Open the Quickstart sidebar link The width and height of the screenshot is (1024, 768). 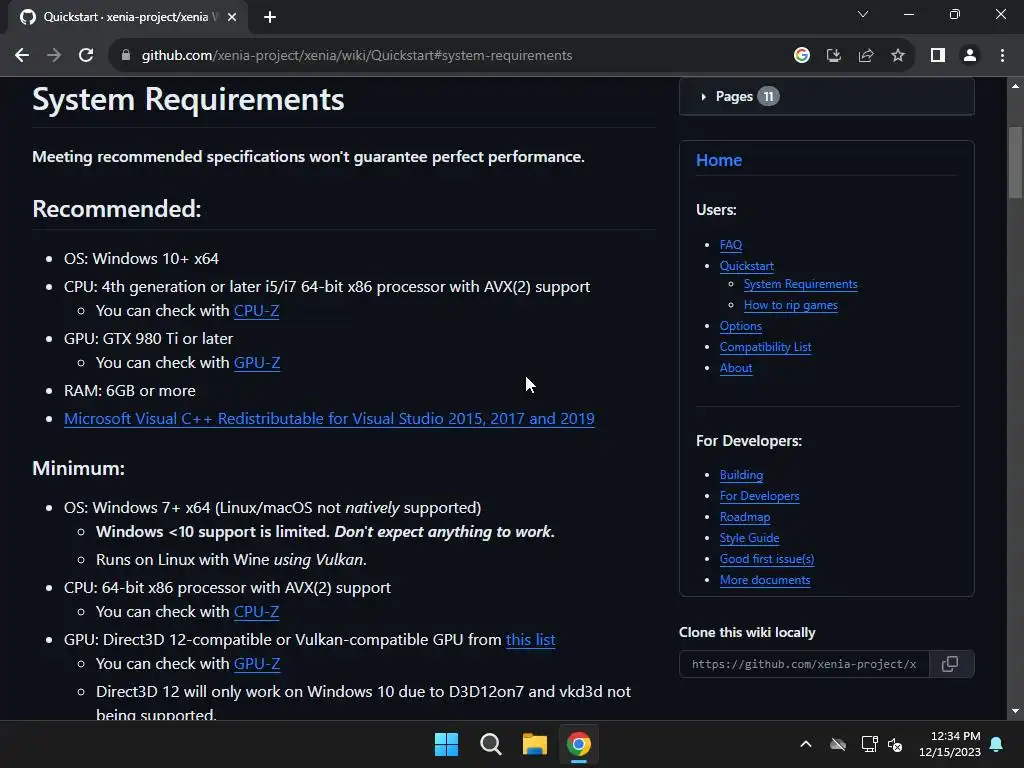point(746,266)
